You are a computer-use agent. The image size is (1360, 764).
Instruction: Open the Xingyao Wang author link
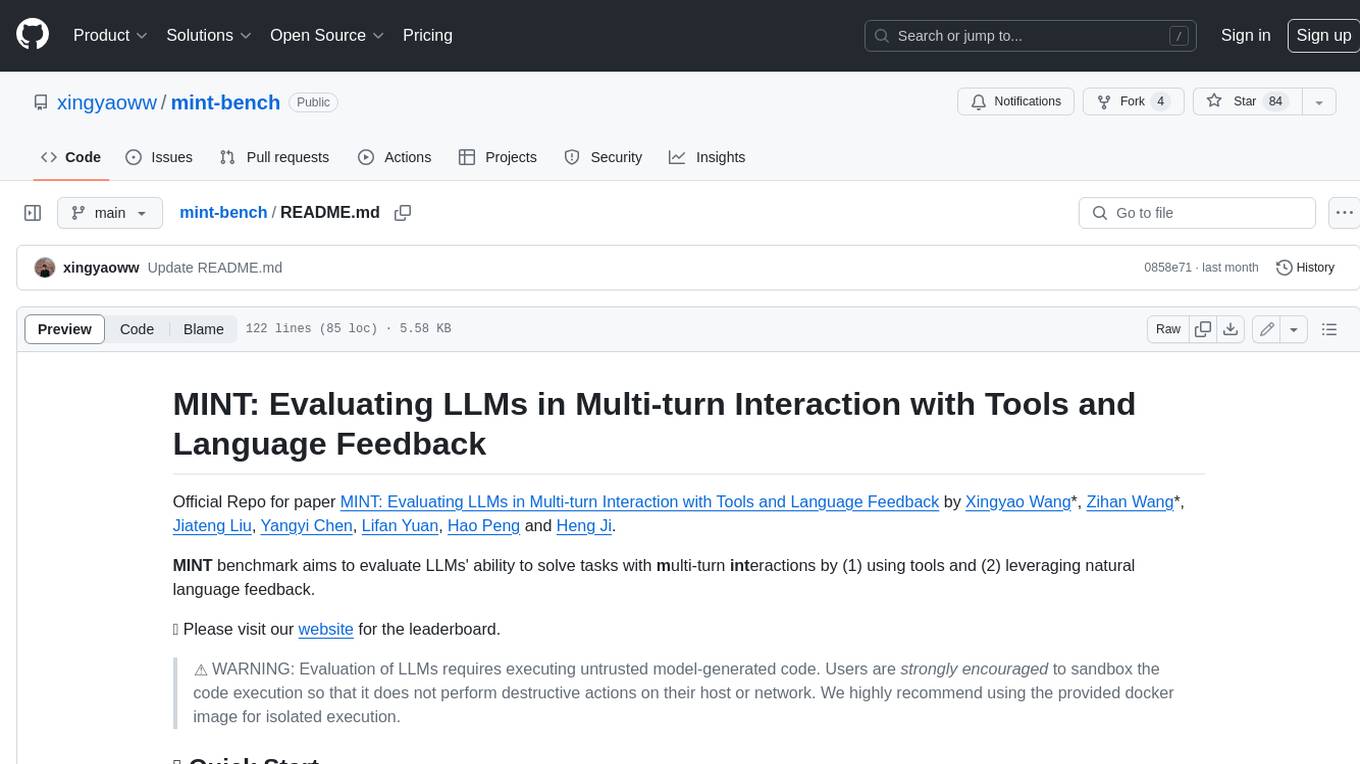pos(1018,501)
